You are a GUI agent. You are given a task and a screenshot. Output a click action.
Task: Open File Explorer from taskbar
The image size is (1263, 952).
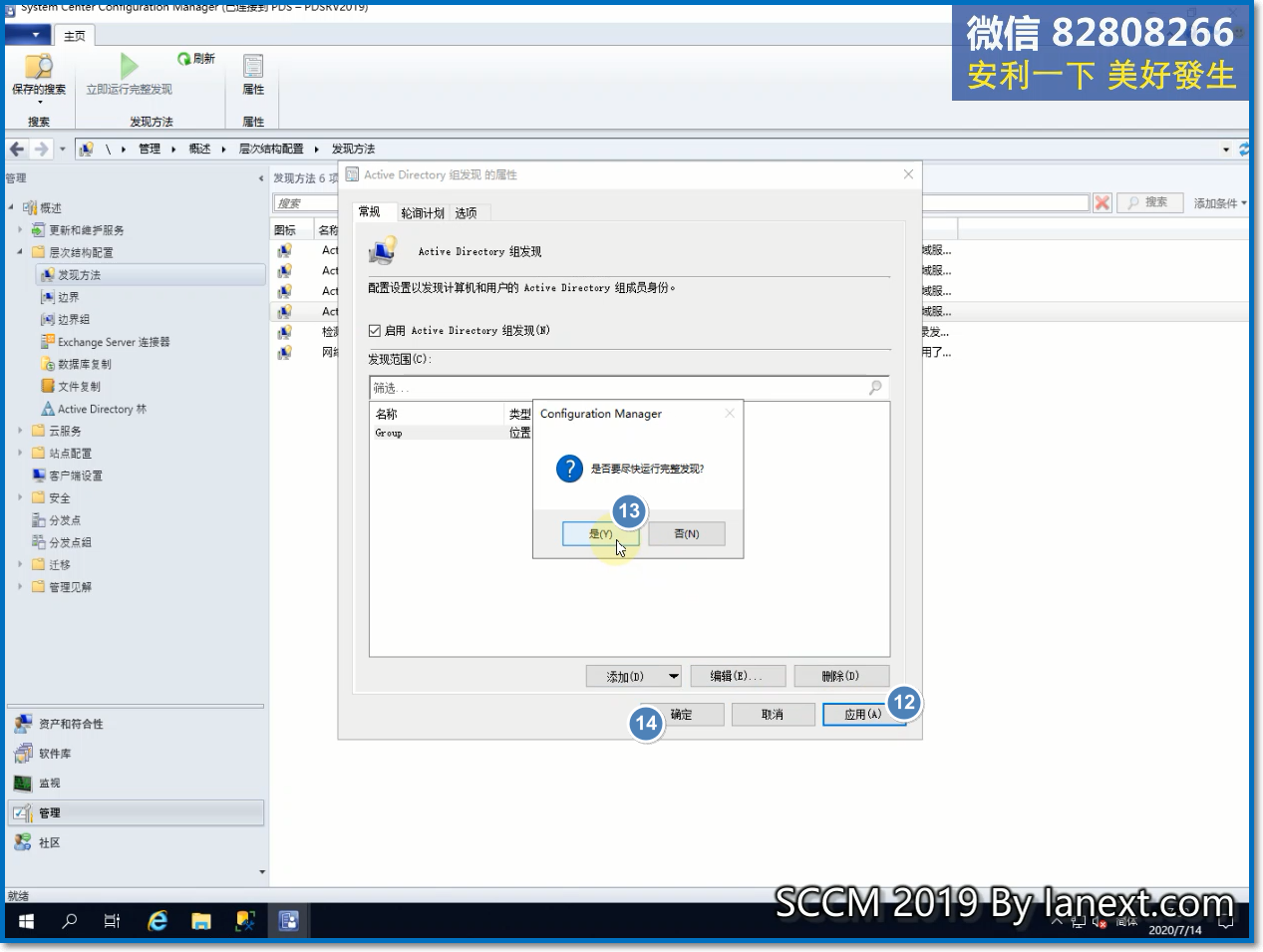pos(201,921)
